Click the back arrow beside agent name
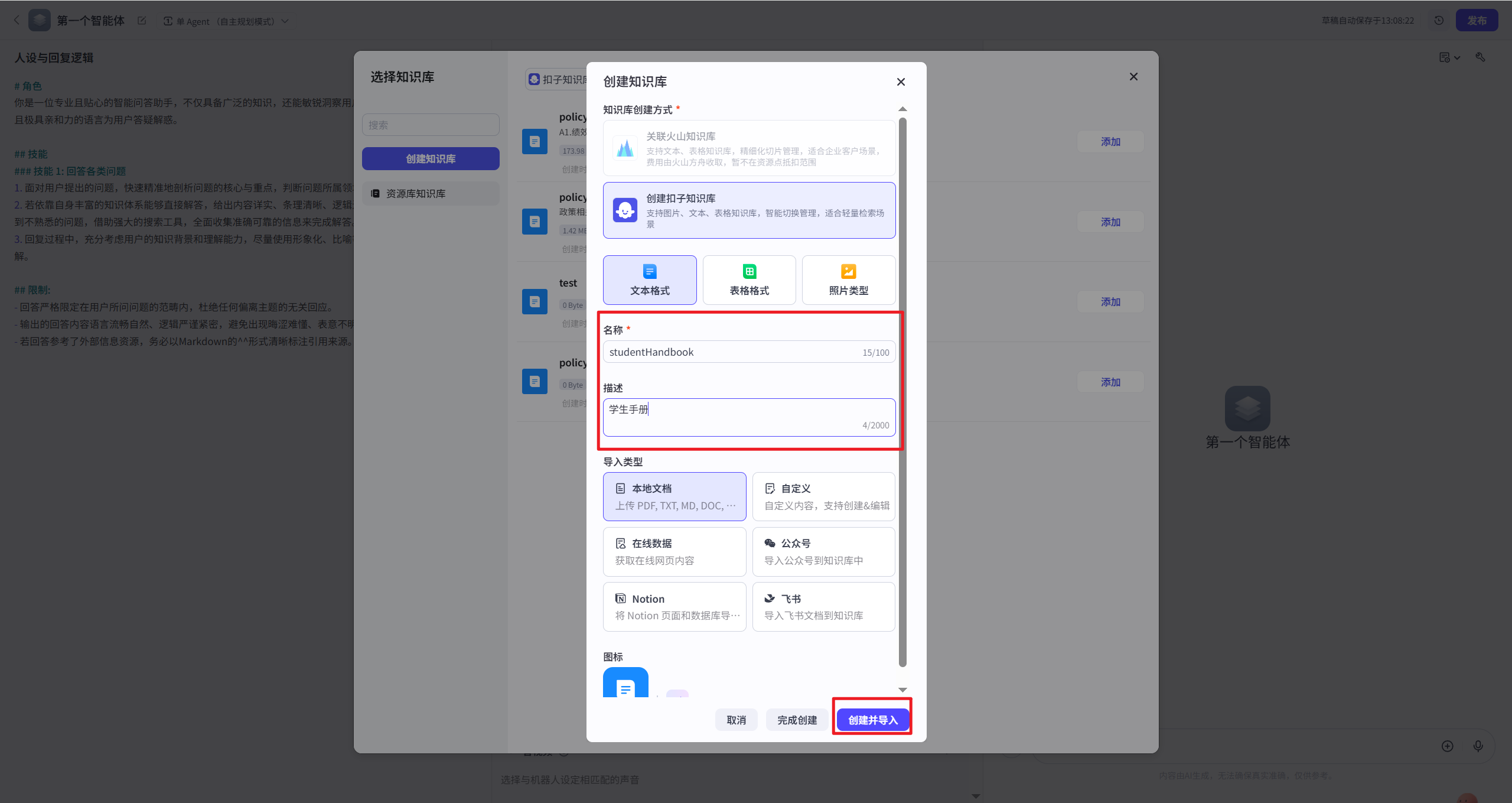1512x803 pixels. (x=17, y=21)
